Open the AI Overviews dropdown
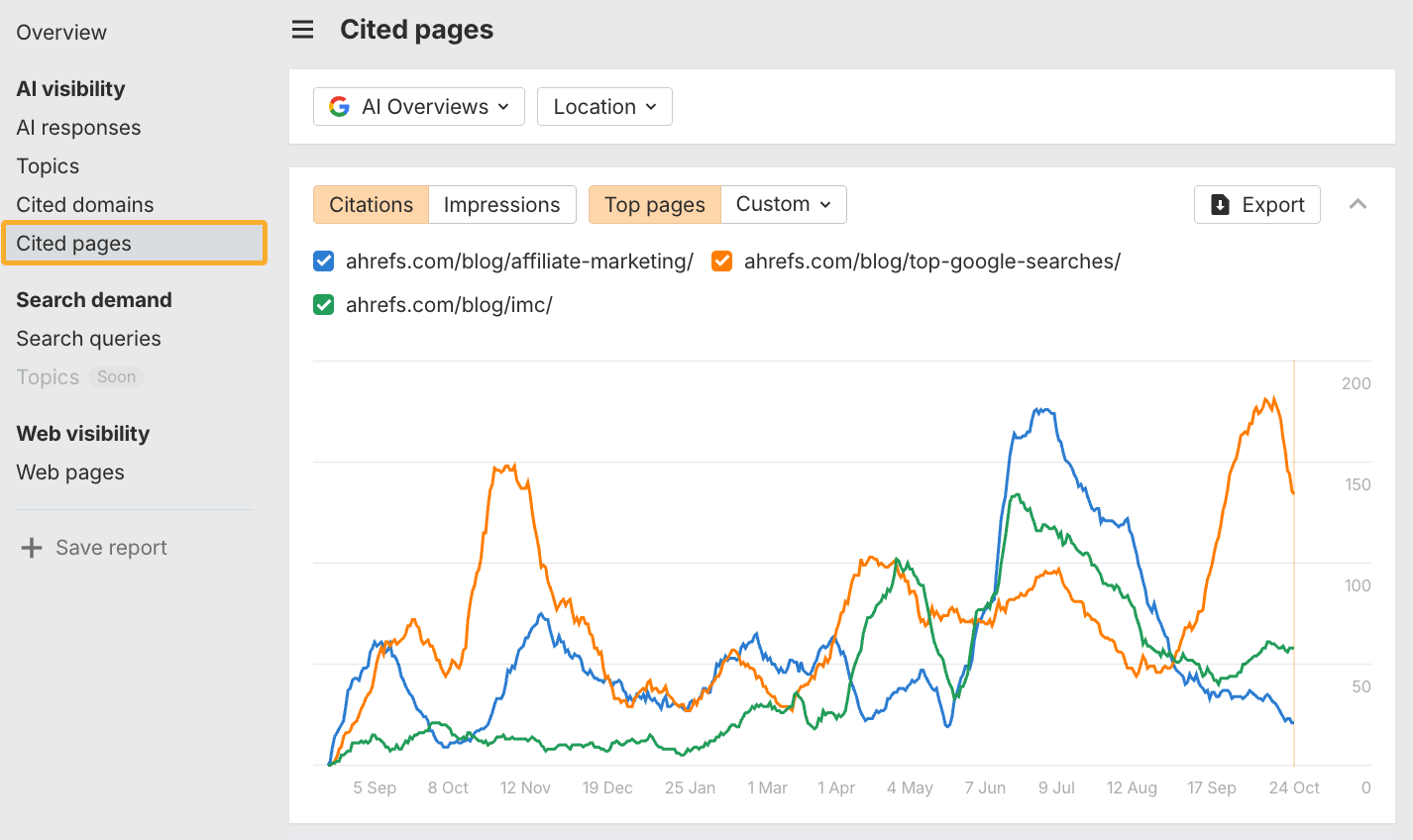This screenshot has width=1413, height=840. pyautogui.click(x=418, y=106)
